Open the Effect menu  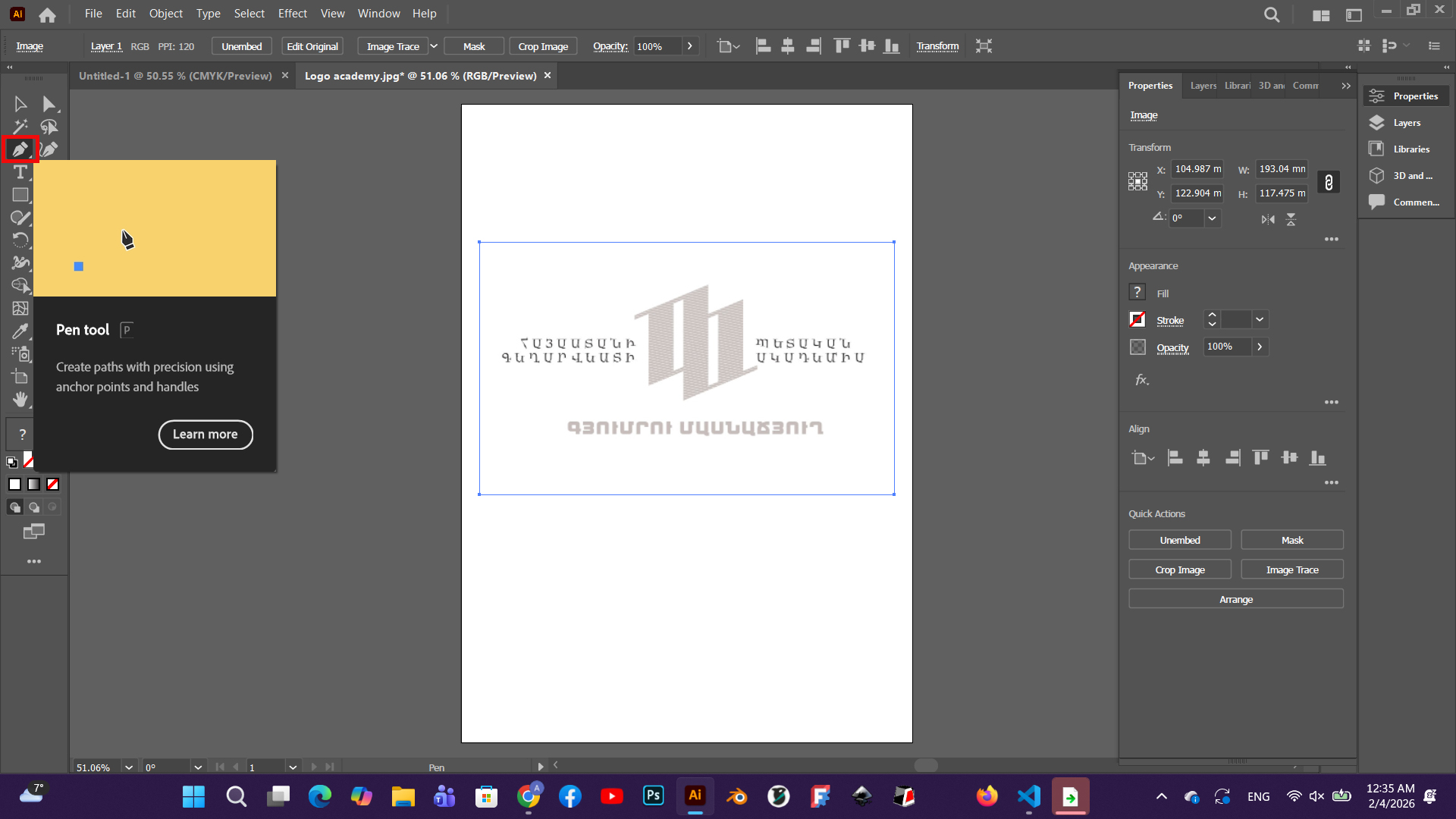292,14
